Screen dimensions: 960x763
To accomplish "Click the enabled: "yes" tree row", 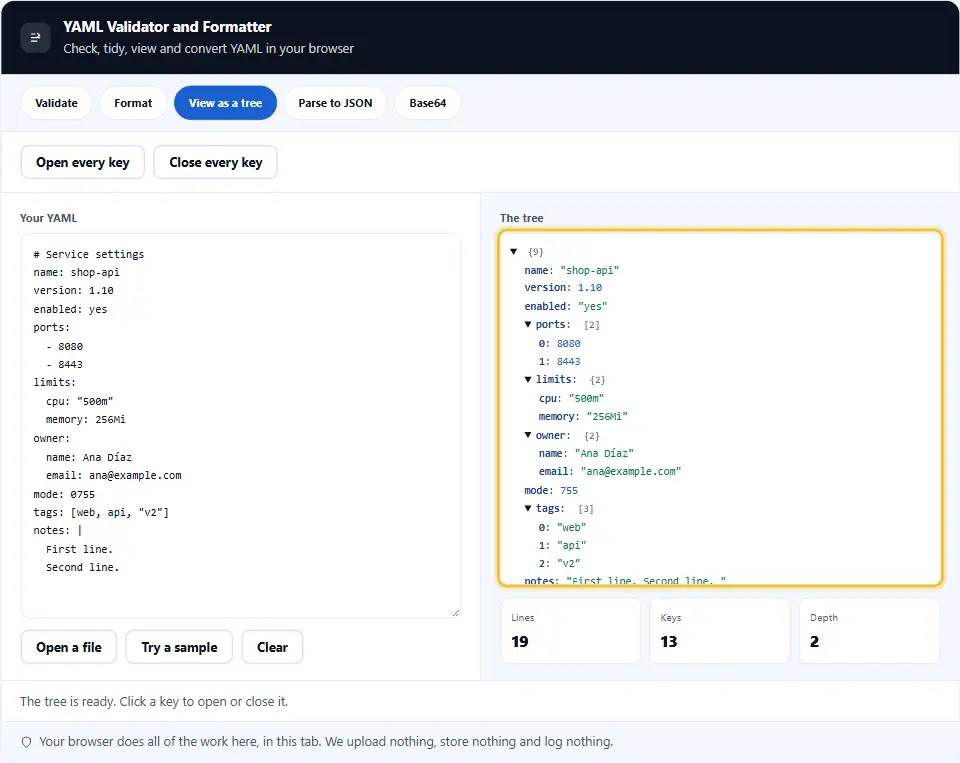I will 566,306.
